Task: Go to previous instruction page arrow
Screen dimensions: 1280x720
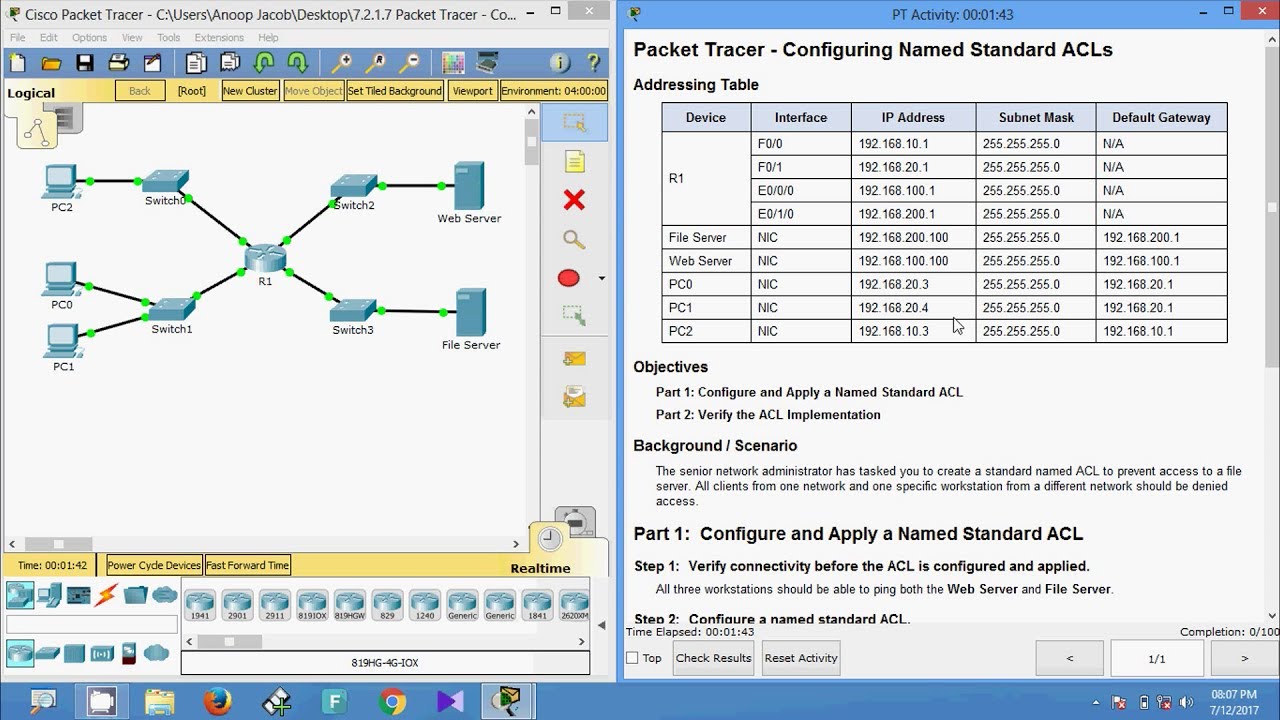Action: click(1070, 658)
